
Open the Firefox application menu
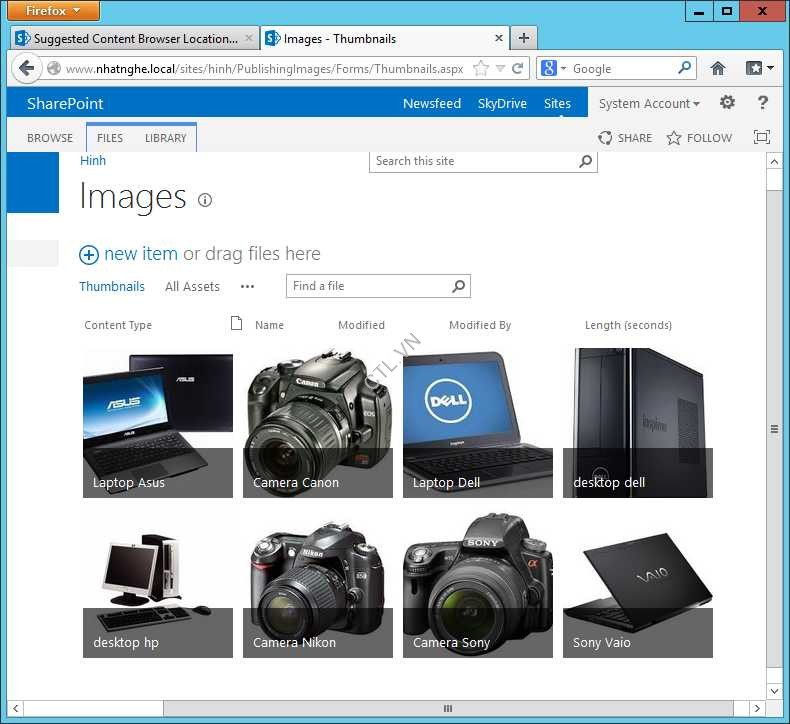[54, 11]
